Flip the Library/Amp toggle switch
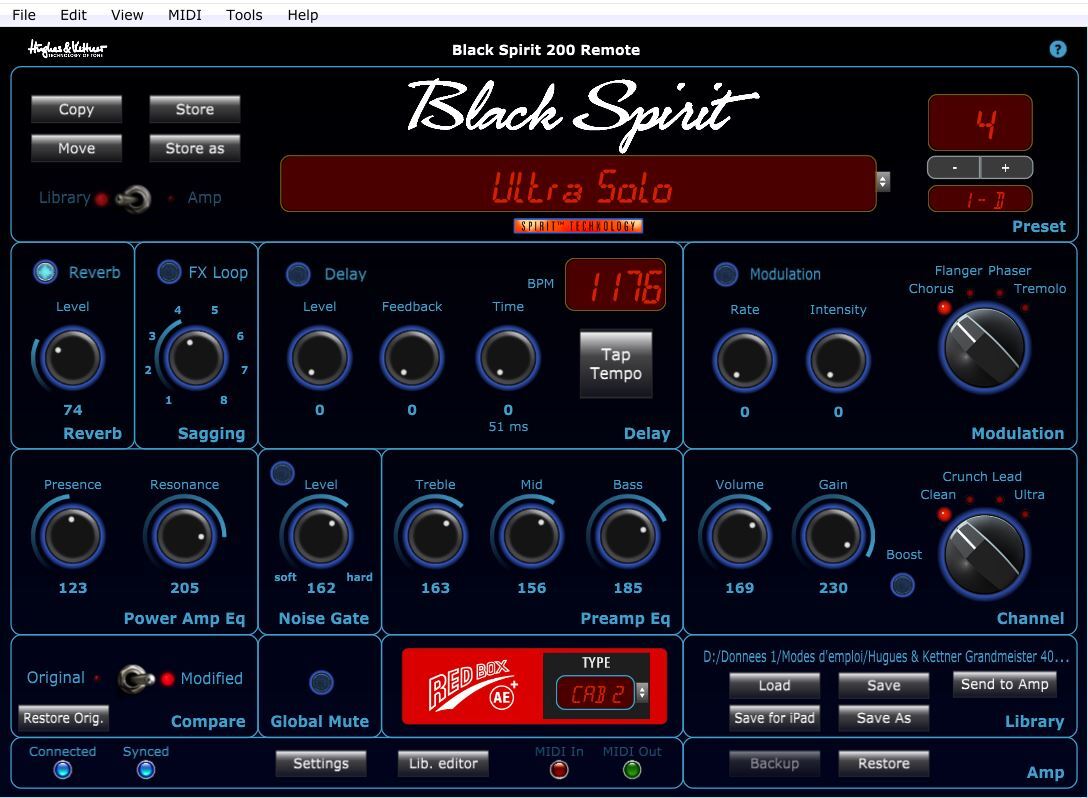 135,199
